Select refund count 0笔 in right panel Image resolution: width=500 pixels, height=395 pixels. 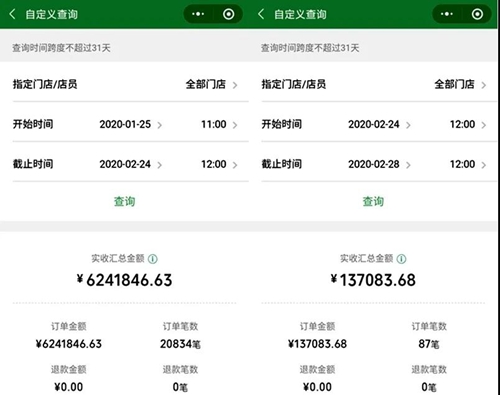click(x=429, y=387)
